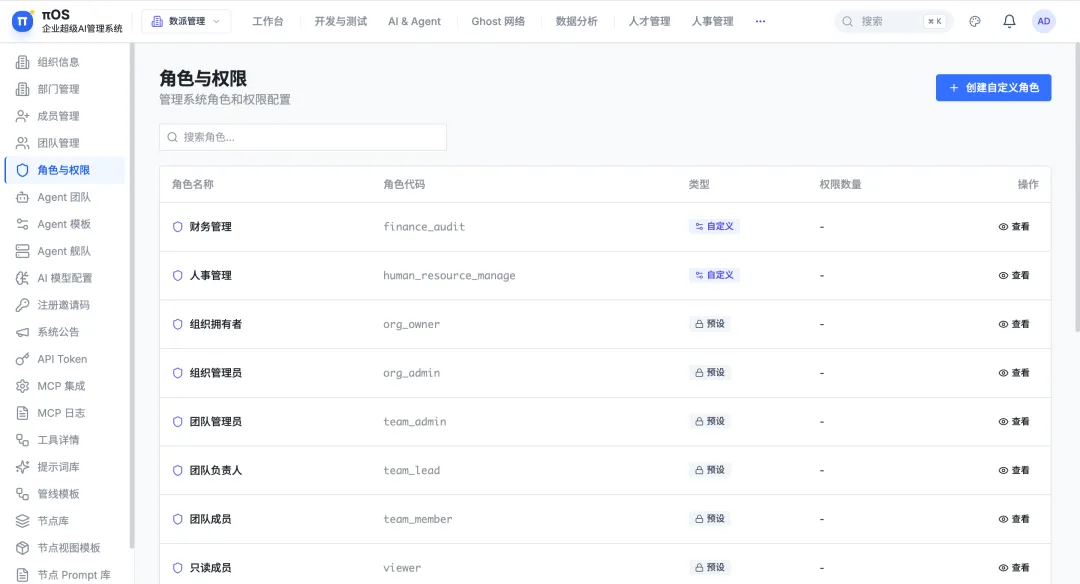Viewport: 1080px width, 584px height.
Task: View the 团队管理员 role via eye button
Action: click(x=1014, y=421)
